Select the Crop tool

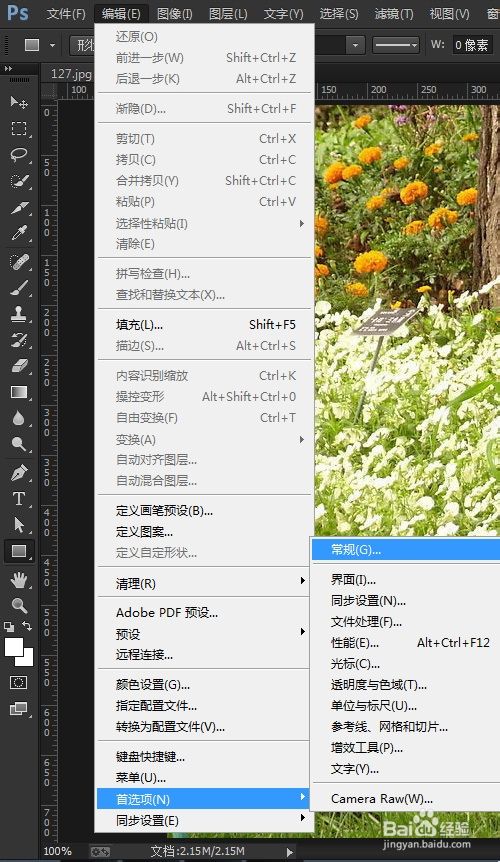coord(19,208)
